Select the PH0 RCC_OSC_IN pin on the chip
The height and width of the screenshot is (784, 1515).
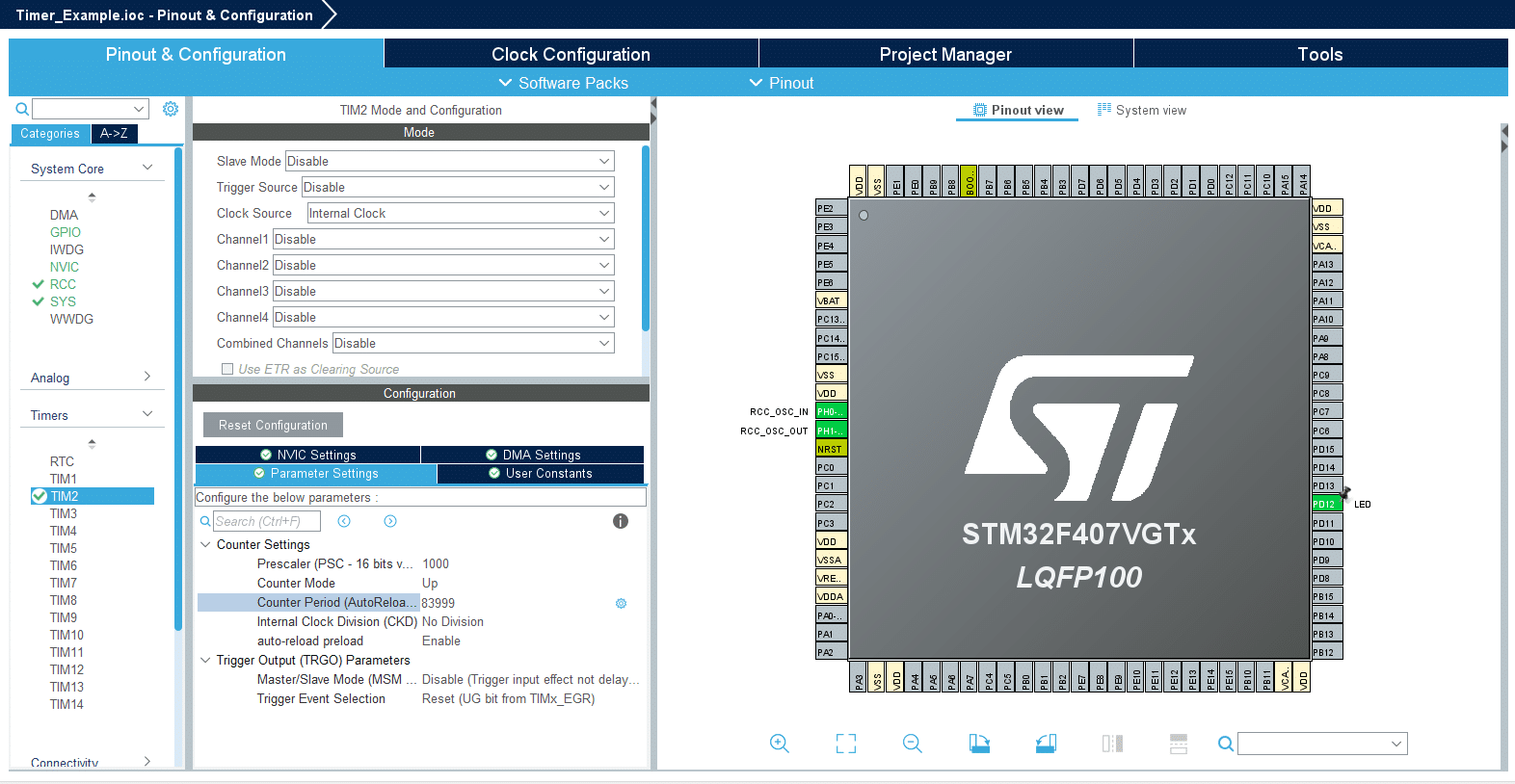(832, 411)
